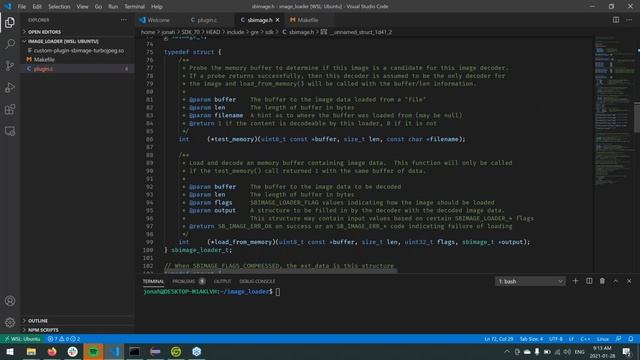Split the terminal panel
This screenshot has height=360, width=640.
[x=589, y=281]
